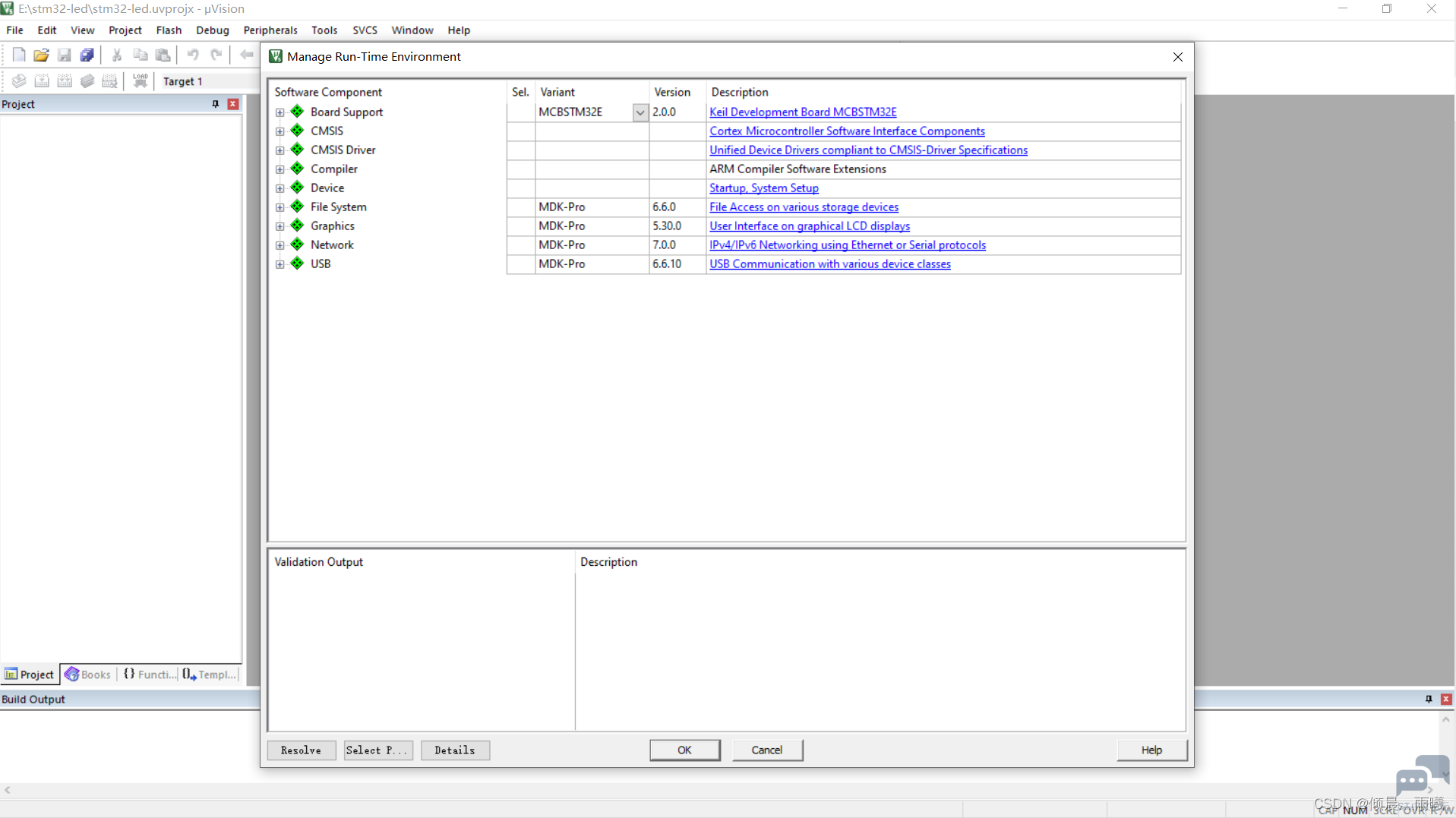
Task: Open the Debug menu
Action: (x=212, y=30)
